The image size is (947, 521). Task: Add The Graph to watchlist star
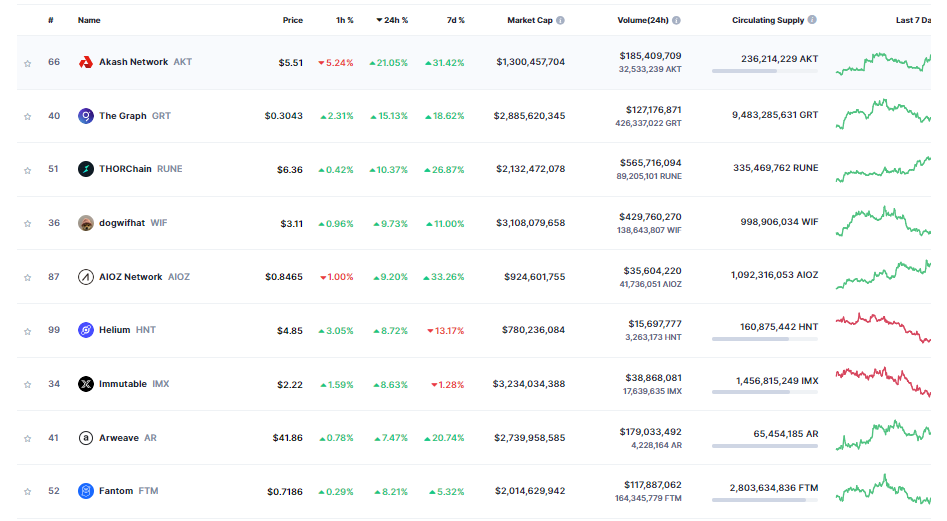tap(27, 117)
